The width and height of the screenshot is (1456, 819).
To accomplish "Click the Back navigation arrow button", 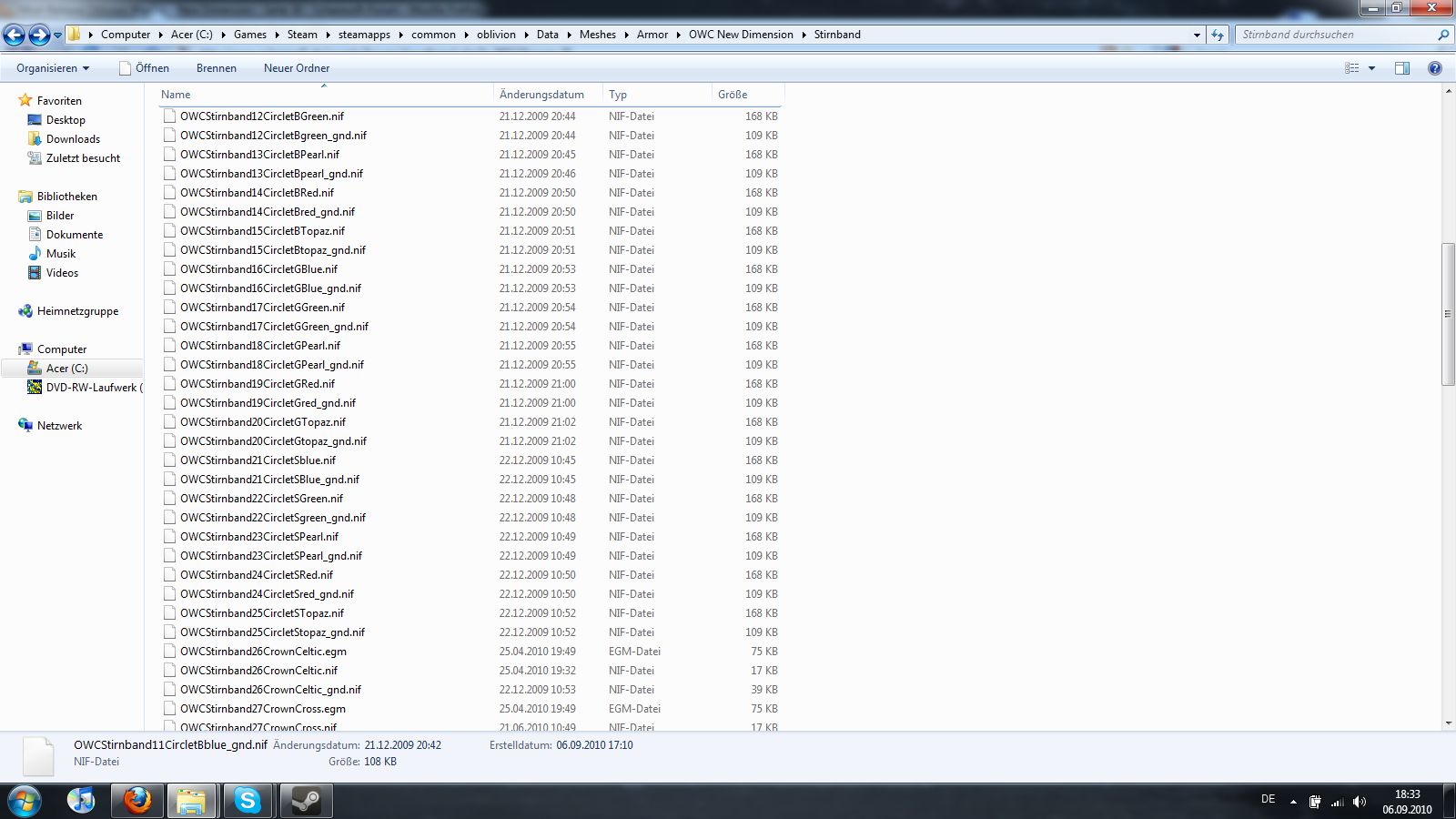I will tap(15, 35).
